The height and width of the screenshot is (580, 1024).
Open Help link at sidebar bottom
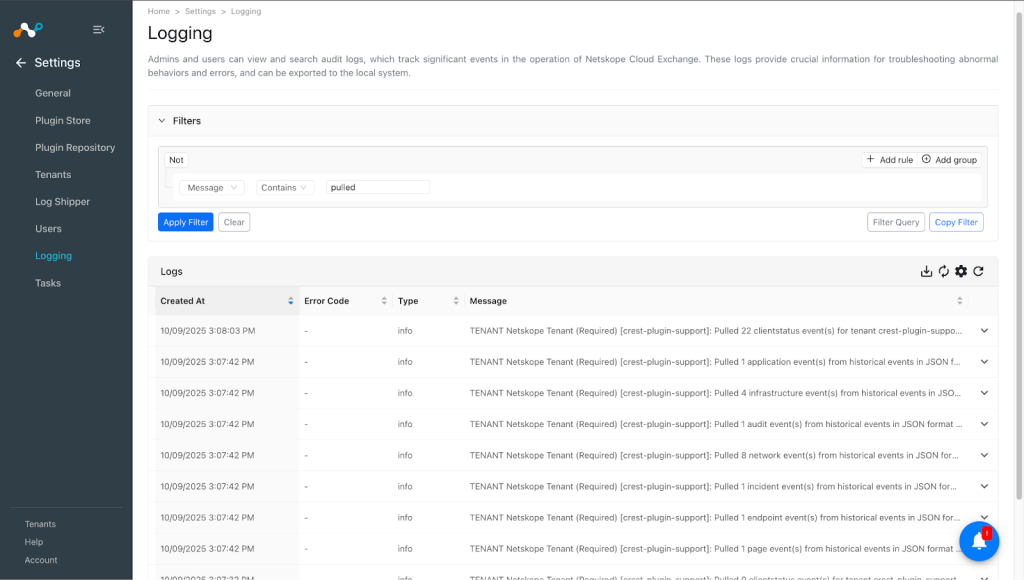[34, 542]
